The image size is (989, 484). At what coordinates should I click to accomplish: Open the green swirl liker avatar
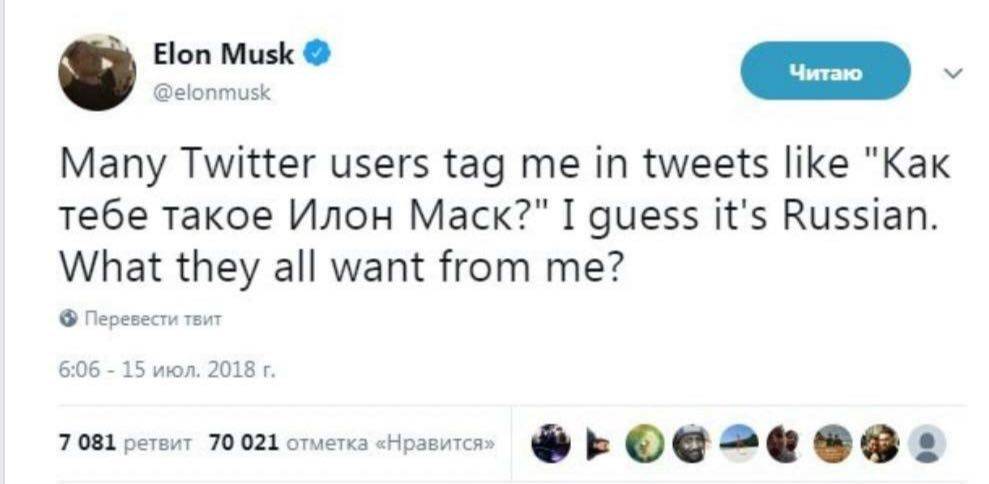(x=644, y=444)
